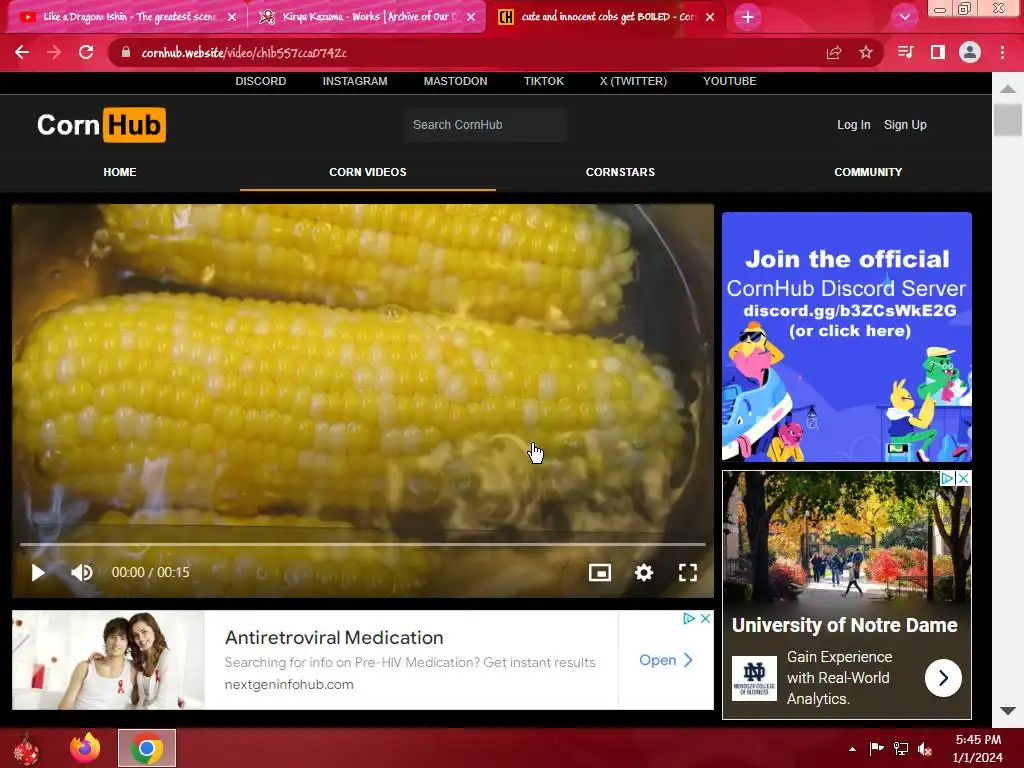The height and width of the screenshot is (768, 1024).
Task: Close the Like a Dragon Ishin tab
Action: (x=232, y=17)
